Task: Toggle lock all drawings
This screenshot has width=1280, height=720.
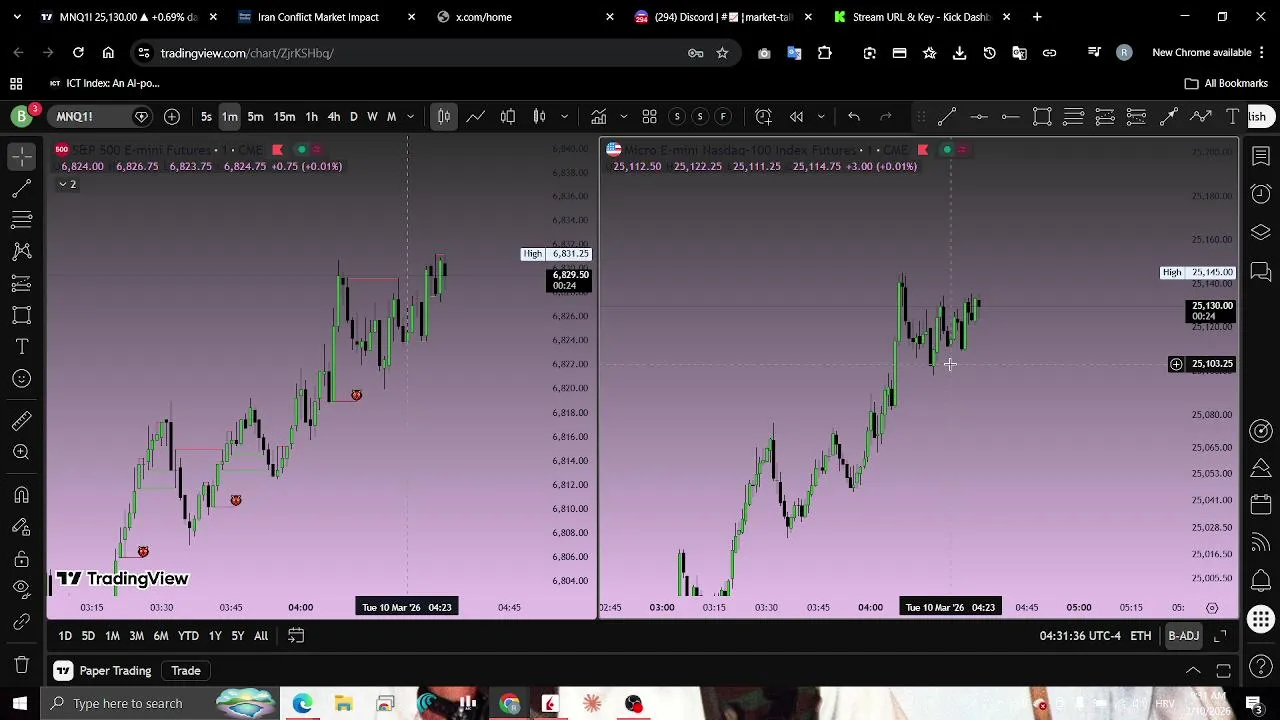Action: tap(22, 558)
